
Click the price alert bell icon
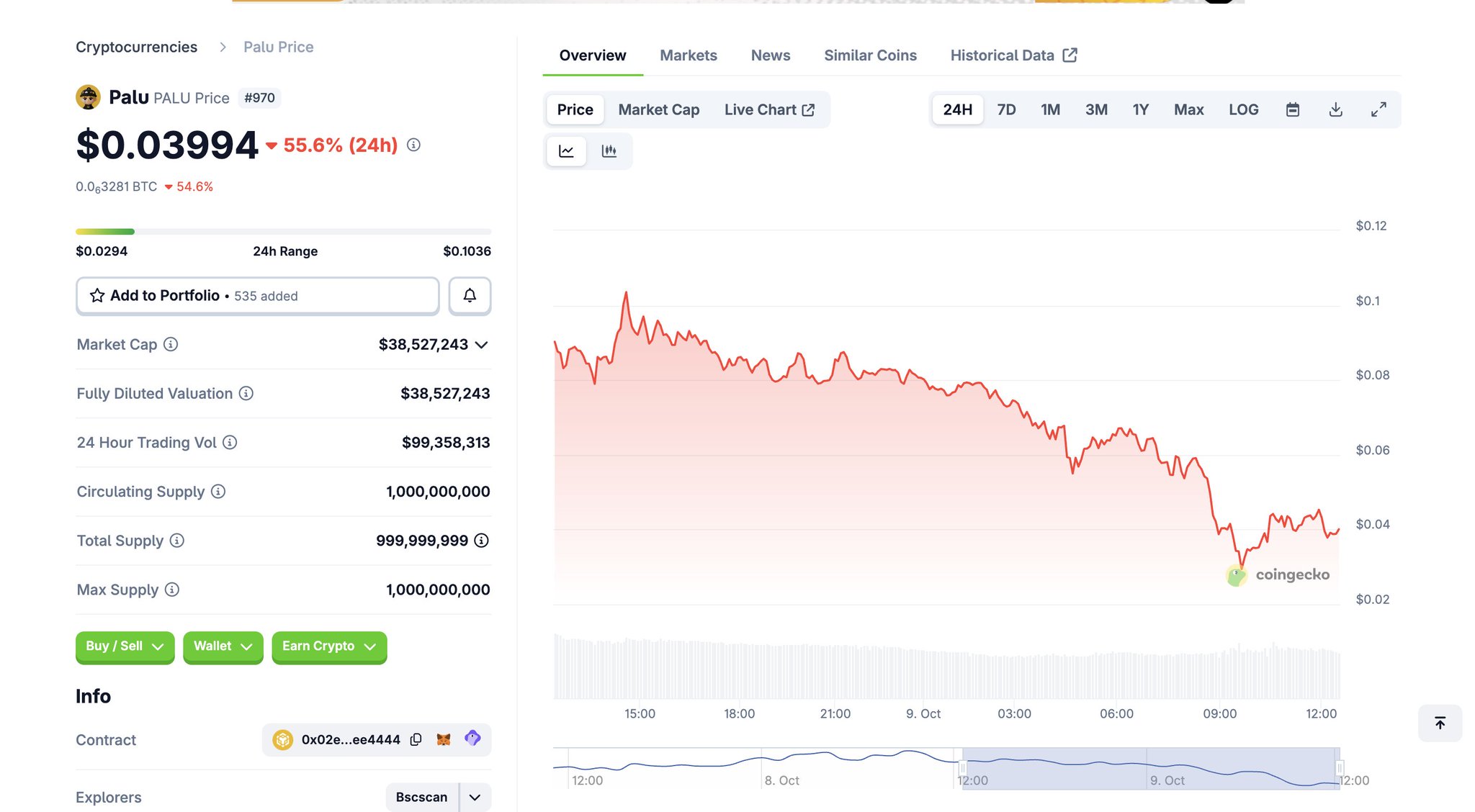pyautogui.click(x=470, y=296)
